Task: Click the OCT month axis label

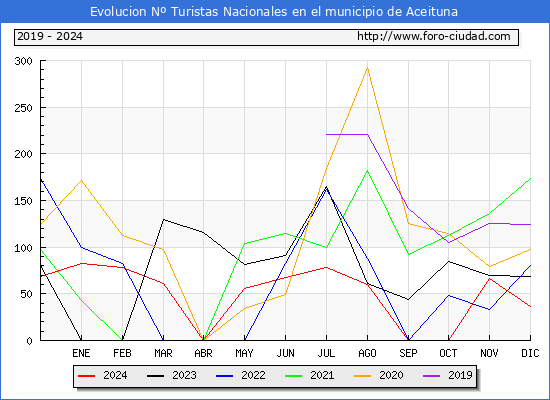Action: coord(448,353)
